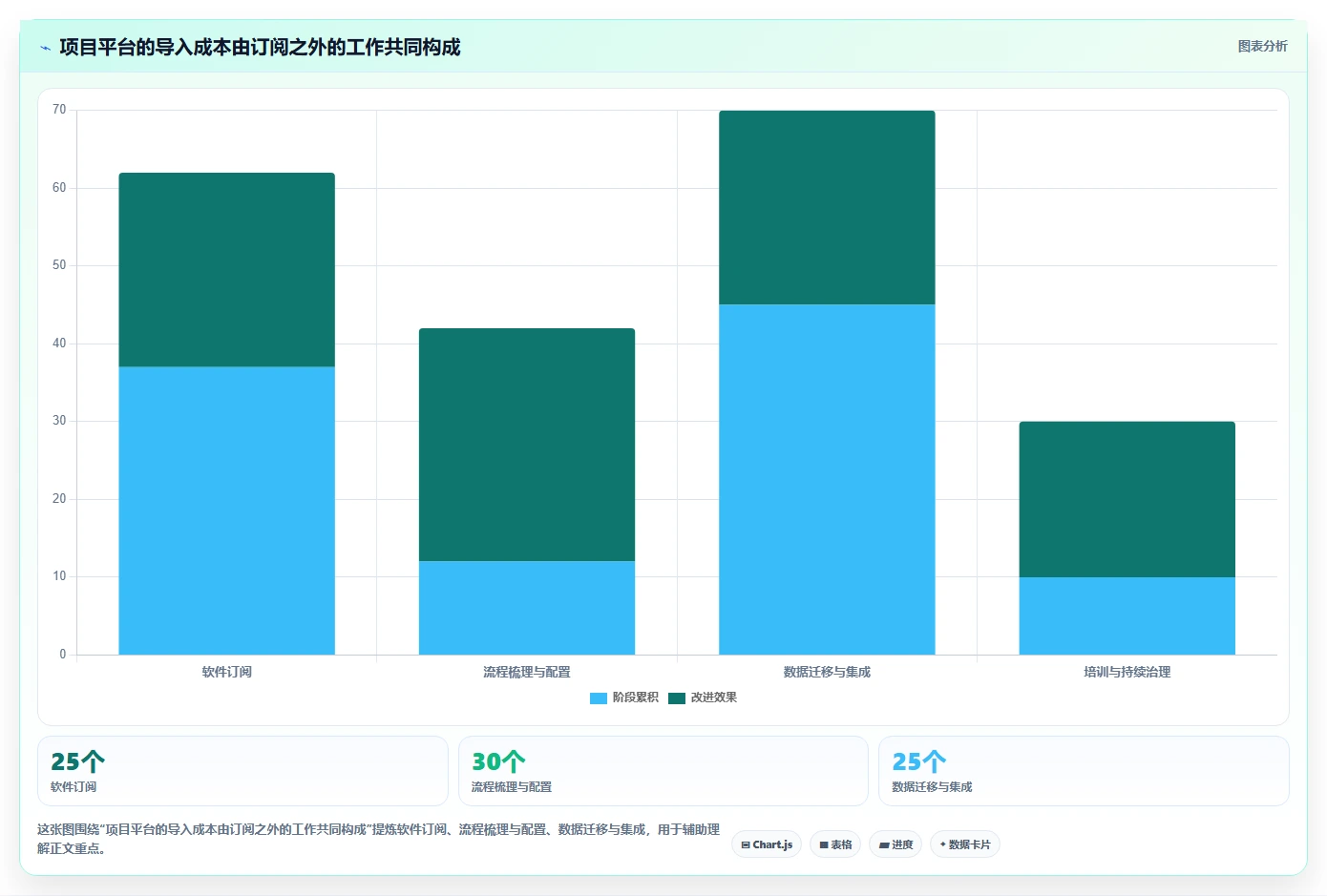The image size is (1327, 896).
Task: Click the 图表分析 label in header
Action: pyautogui.click(x=1262, y=46)
